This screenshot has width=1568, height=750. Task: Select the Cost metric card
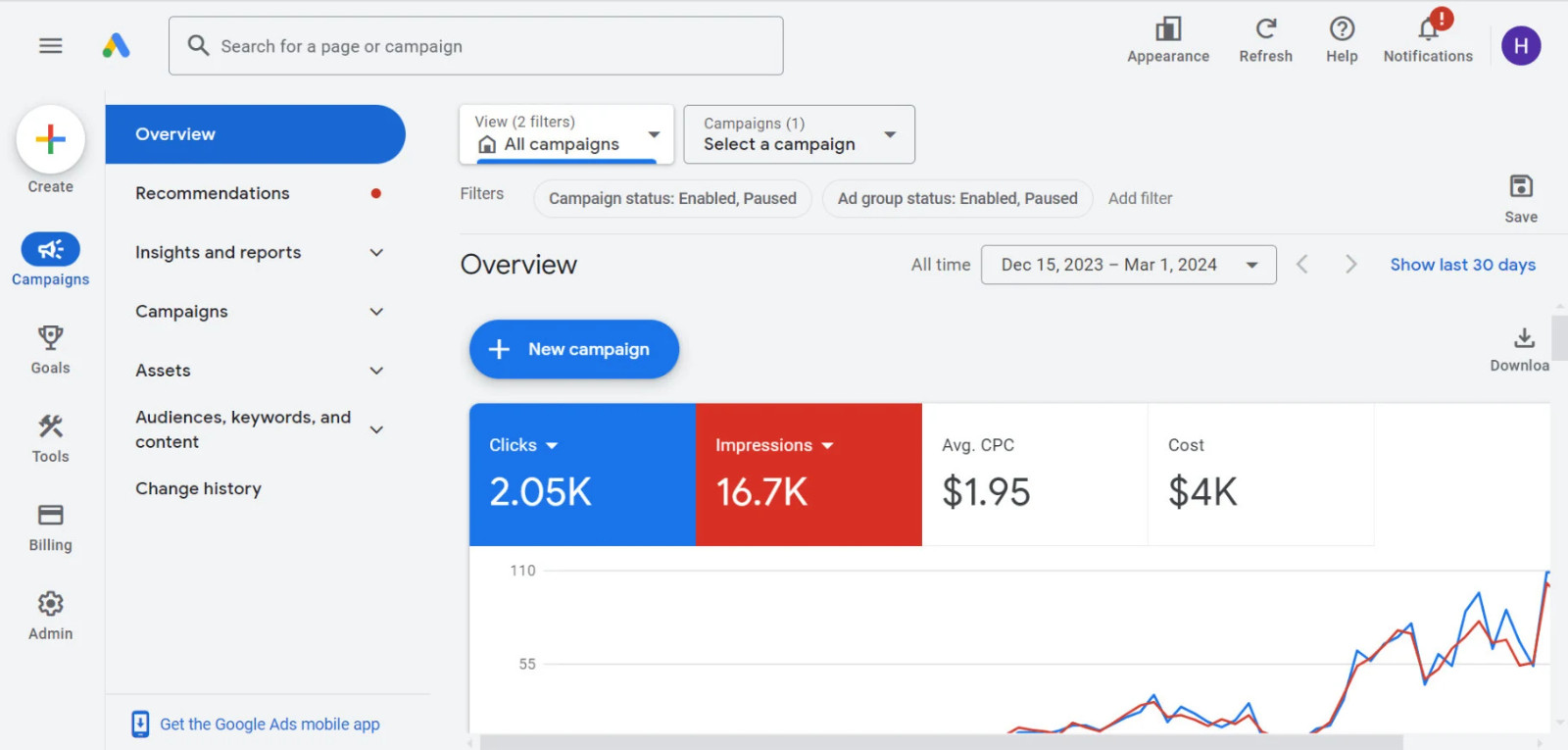point(1261,475)
